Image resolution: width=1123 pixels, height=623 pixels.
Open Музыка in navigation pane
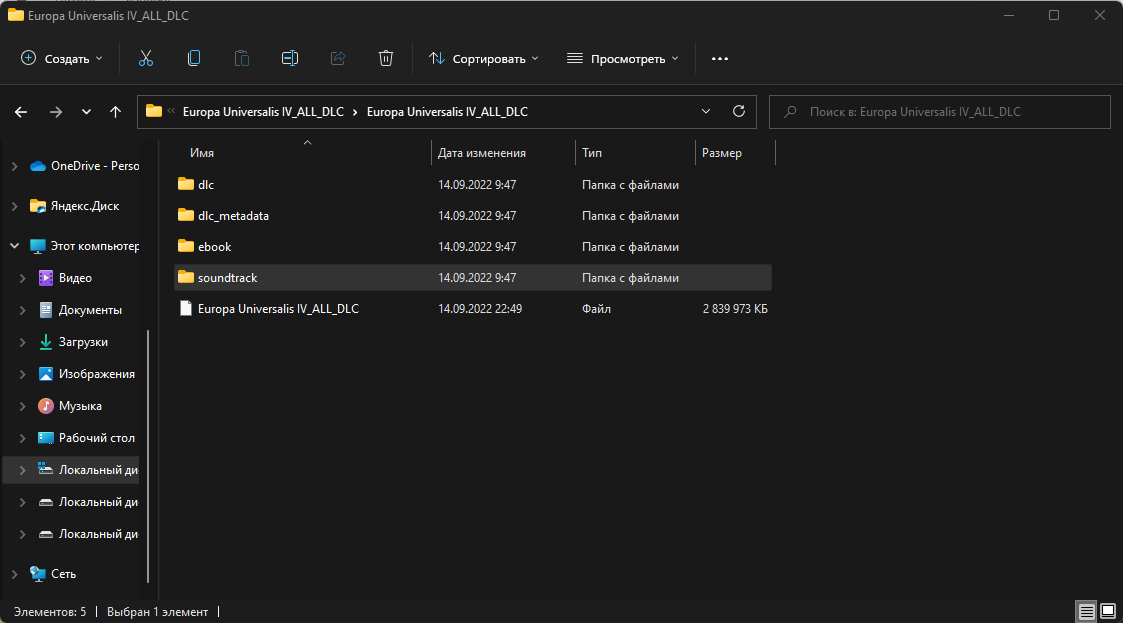point(79,406)
